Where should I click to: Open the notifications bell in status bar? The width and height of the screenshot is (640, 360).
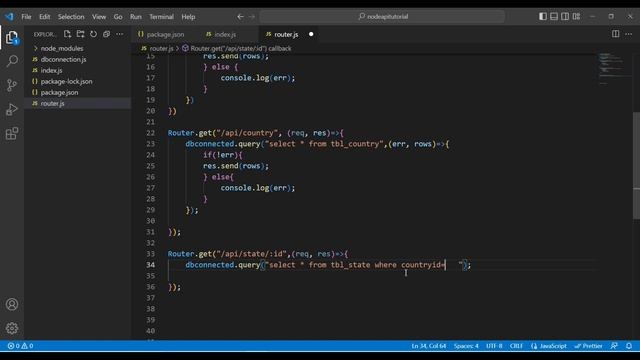click(x=629, y=346)
